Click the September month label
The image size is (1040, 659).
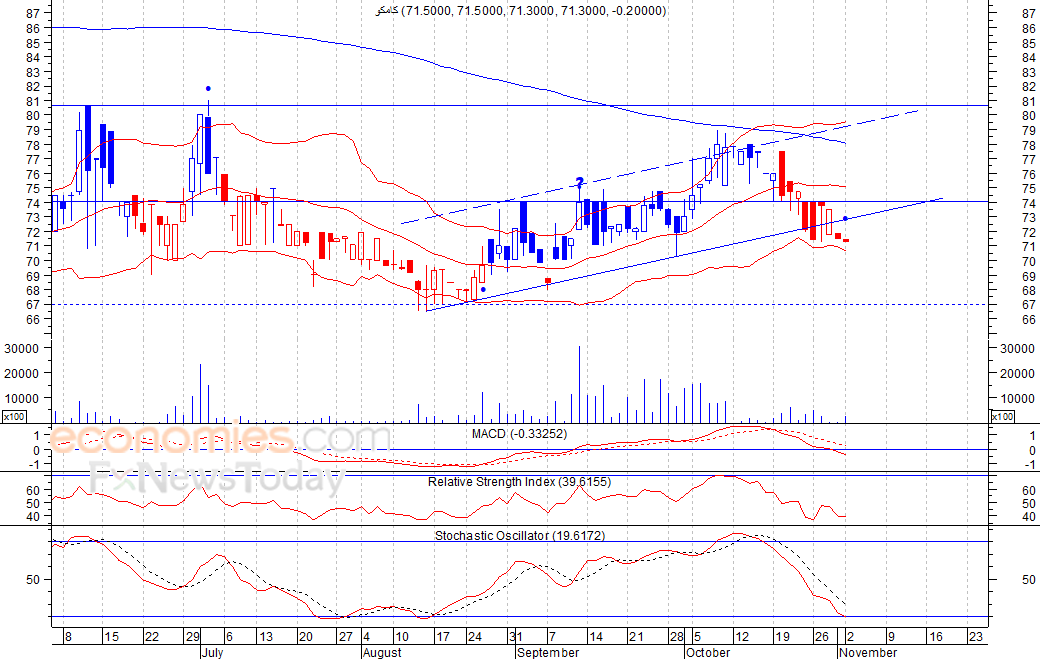point(548,652)
